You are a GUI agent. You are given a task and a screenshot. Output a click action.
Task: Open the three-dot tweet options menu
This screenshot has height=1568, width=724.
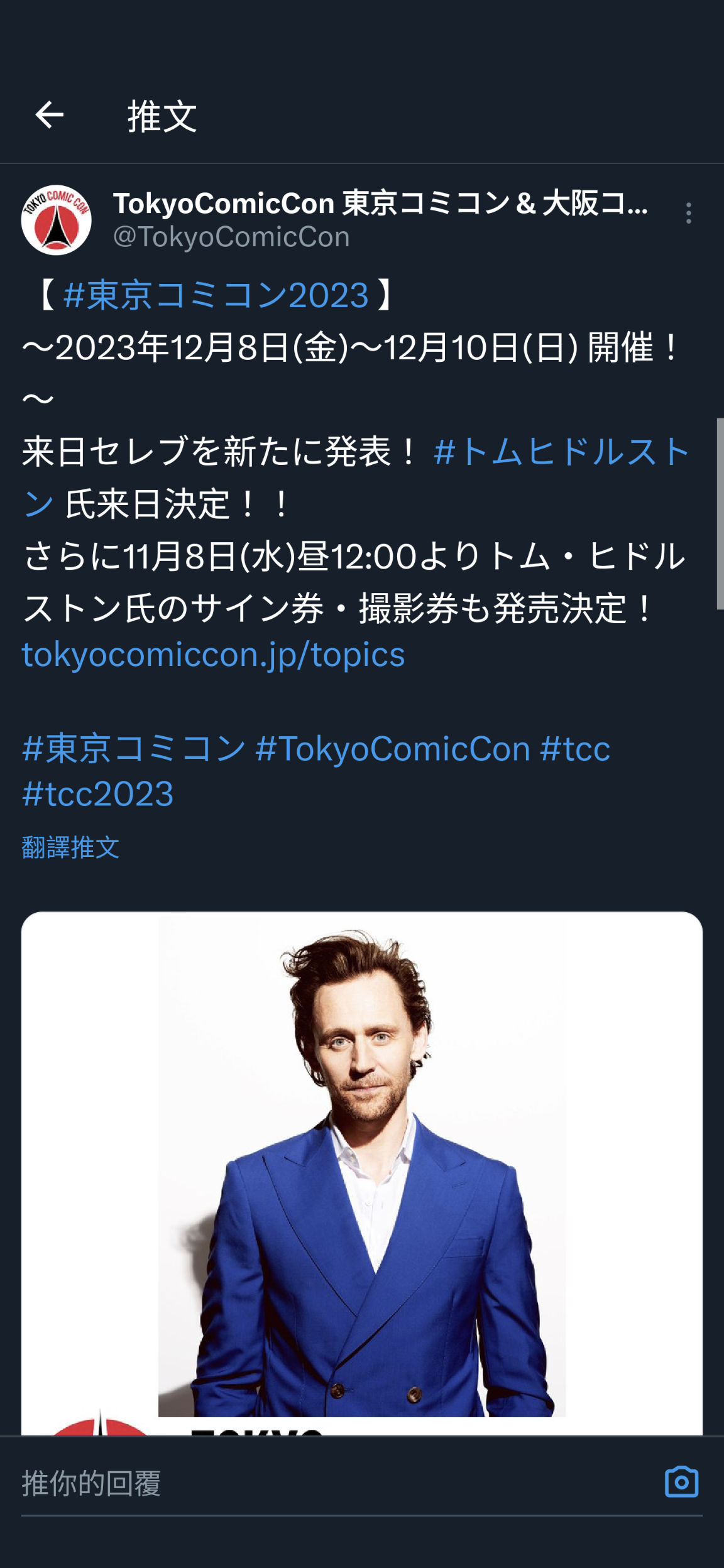tap(689, 213)
